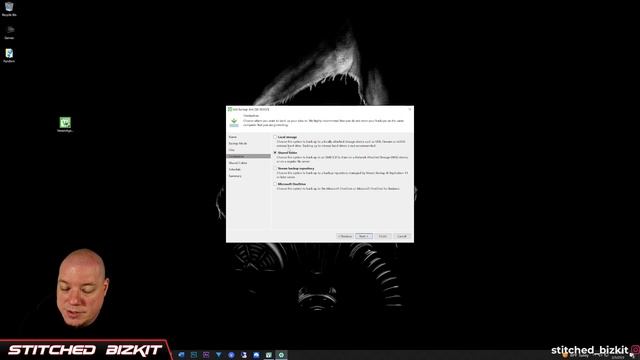Select the Microsoft OneDrive option
Viewport: 640px width, 360px height.
275,184
